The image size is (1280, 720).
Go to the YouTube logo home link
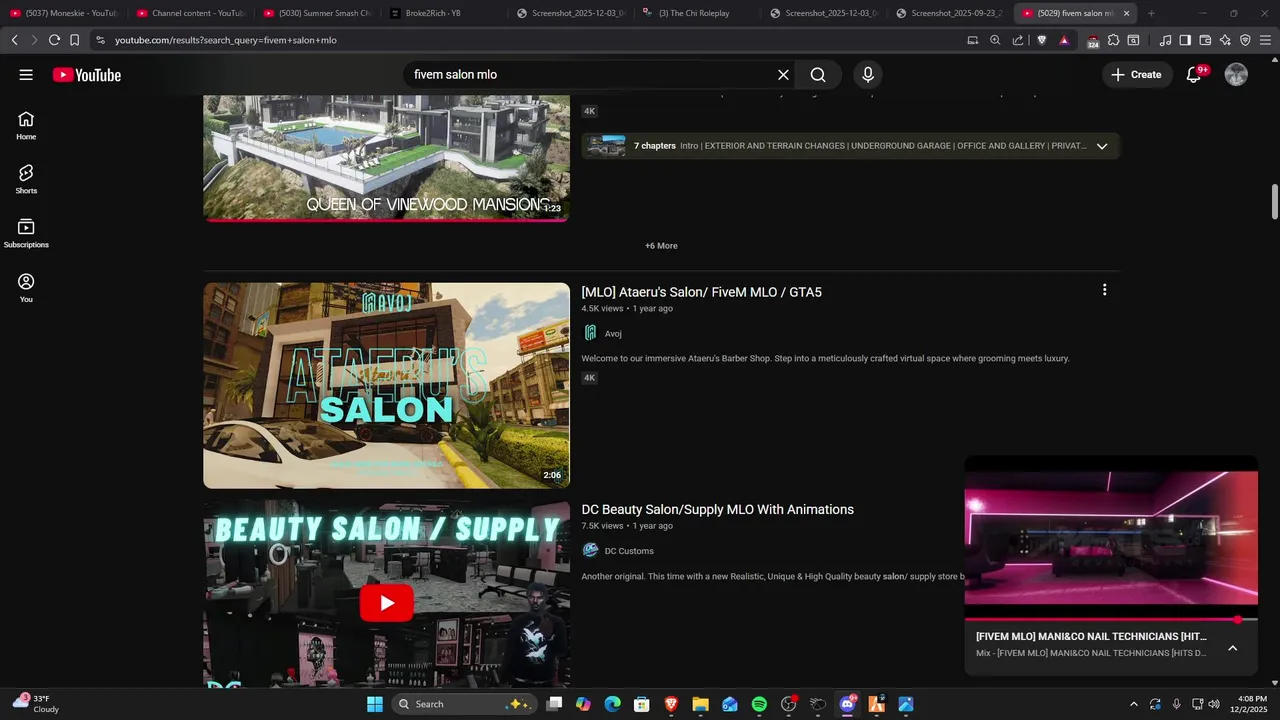coord(87,75)
